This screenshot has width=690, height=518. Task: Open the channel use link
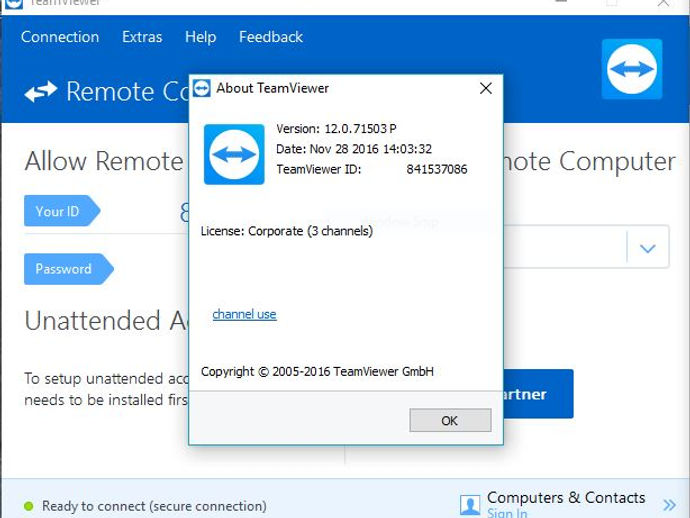point(244,314)
